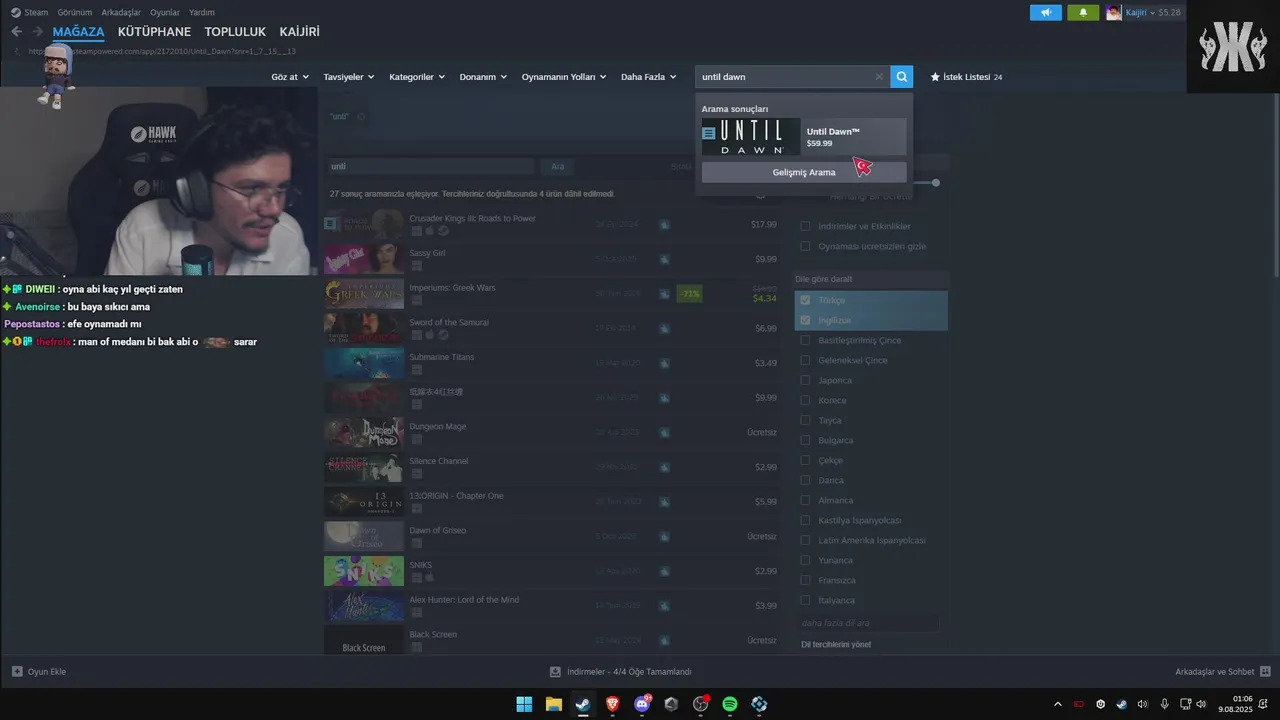1280x720 pixels.
Task: Clear the search box with X icon
Action: pyautogui.click(x=879, y=77)
